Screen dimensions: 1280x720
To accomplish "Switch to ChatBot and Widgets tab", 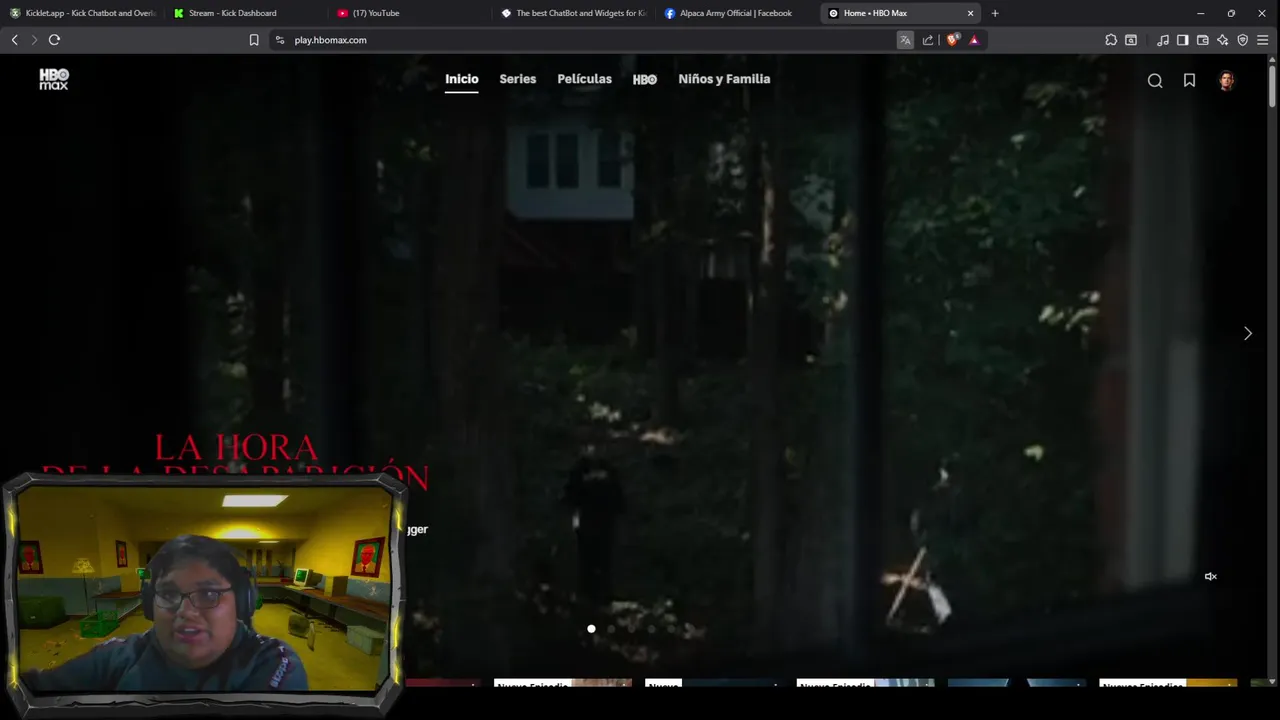I will [x=573, y=13].
